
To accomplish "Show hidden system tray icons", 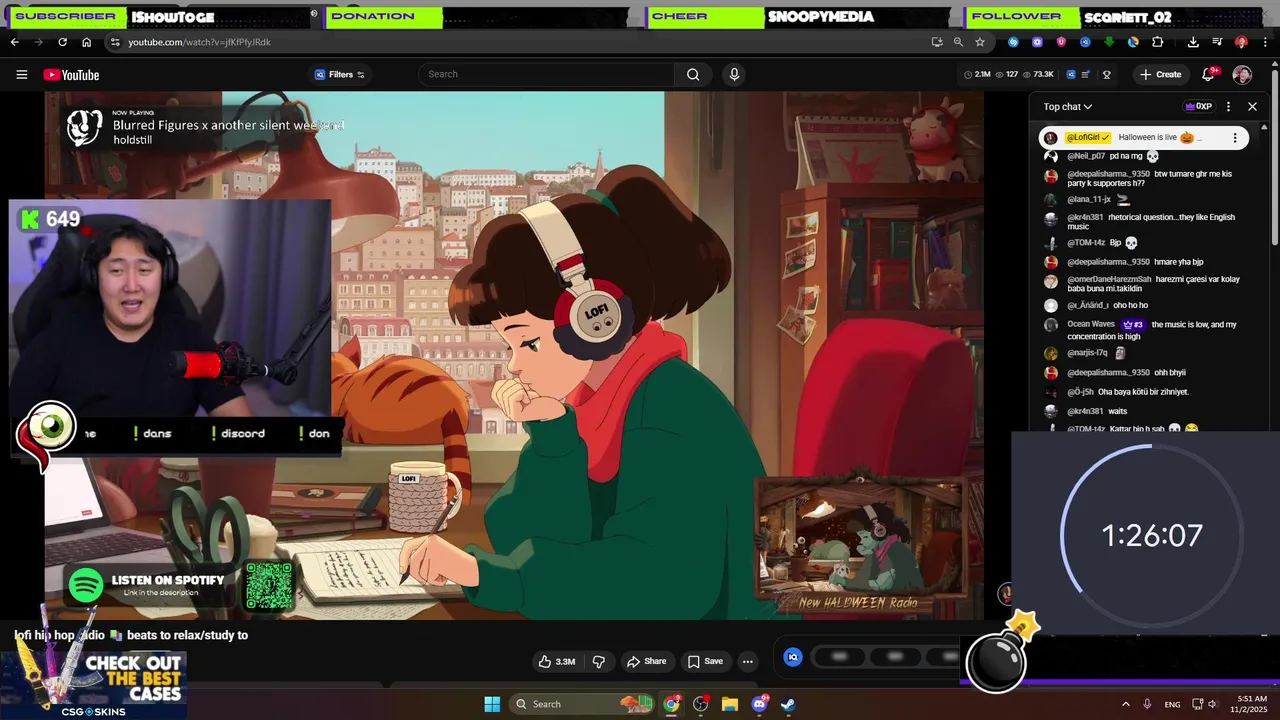I will pos(1125,704).
